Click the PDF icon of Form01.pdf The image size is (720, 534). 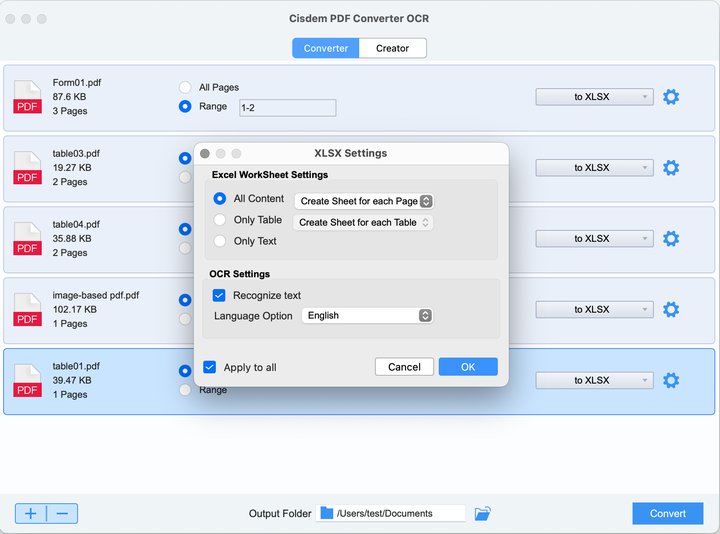(27, 97)
